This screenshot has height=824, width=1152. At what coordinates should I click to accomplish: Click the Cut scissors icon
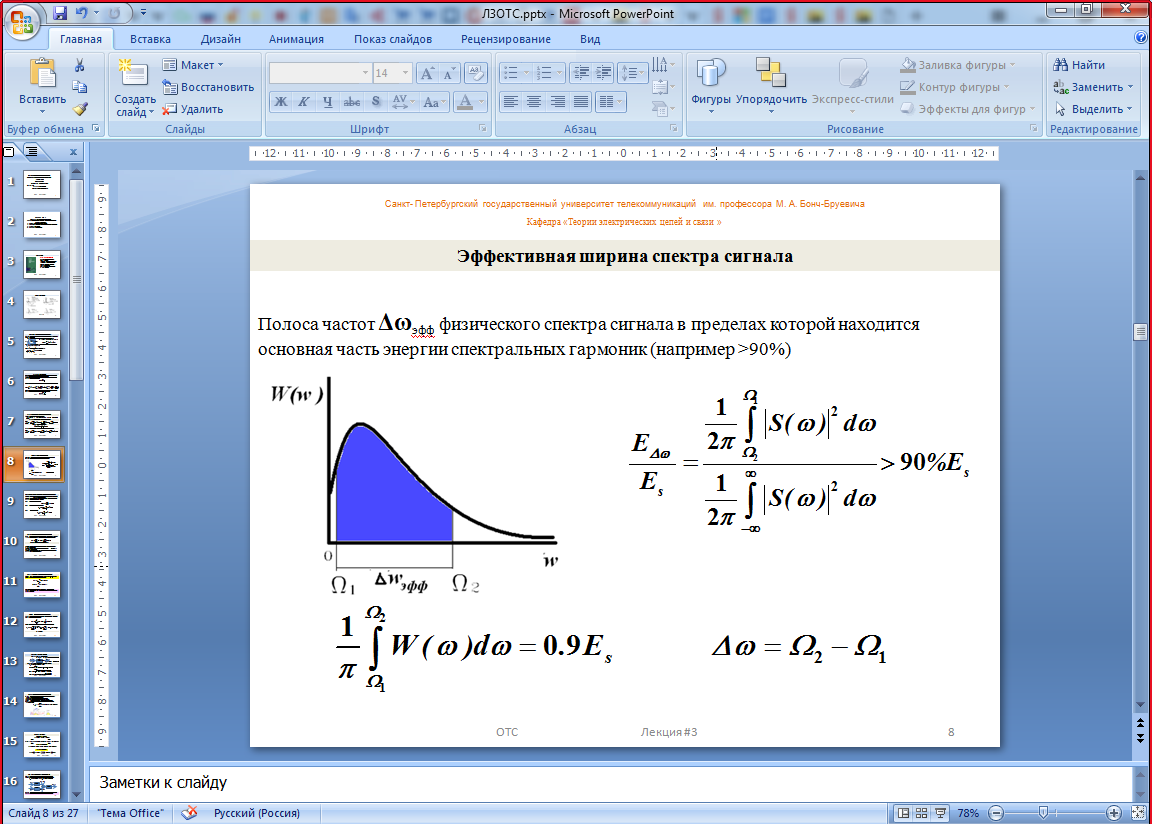pyautogui.click(x=80, y=65)
